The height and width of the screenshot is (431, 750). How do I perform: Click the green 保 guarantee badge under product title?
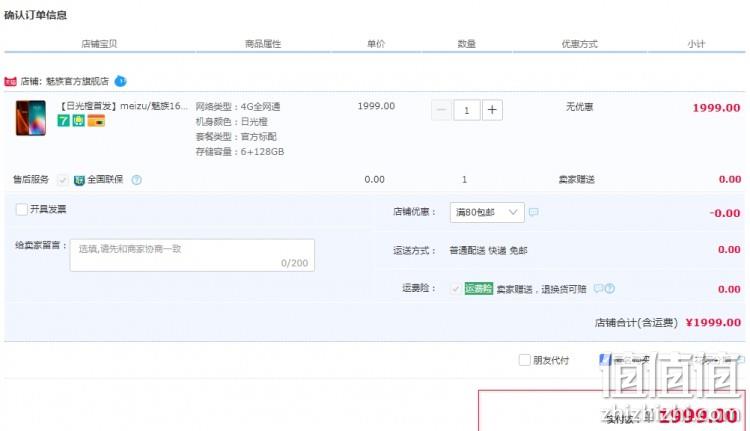point(78,121)
